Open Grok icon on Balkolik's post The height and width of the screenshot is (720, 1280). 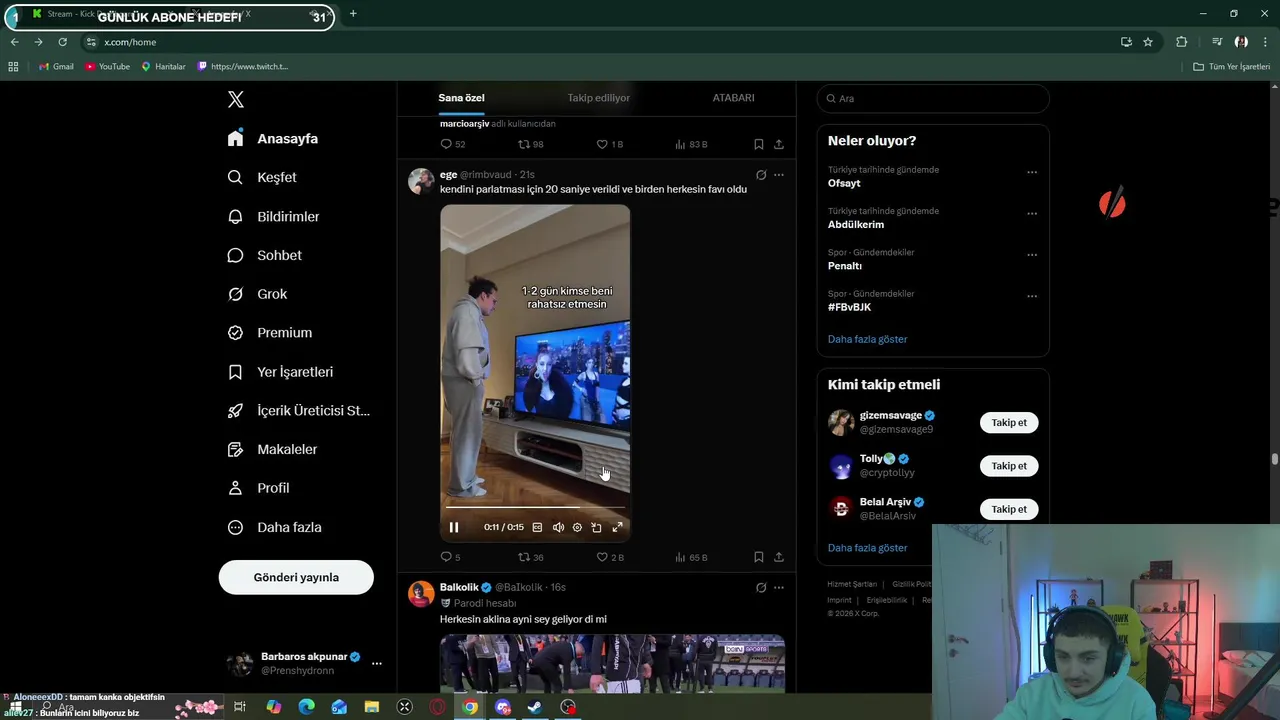(761, 588)
